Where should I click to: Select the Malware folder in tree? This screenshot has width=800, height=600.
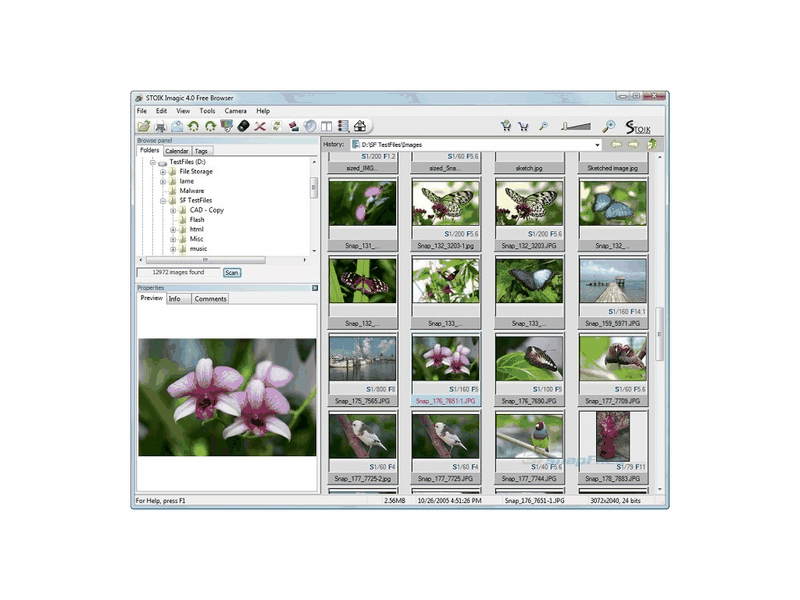click(192, 191)
